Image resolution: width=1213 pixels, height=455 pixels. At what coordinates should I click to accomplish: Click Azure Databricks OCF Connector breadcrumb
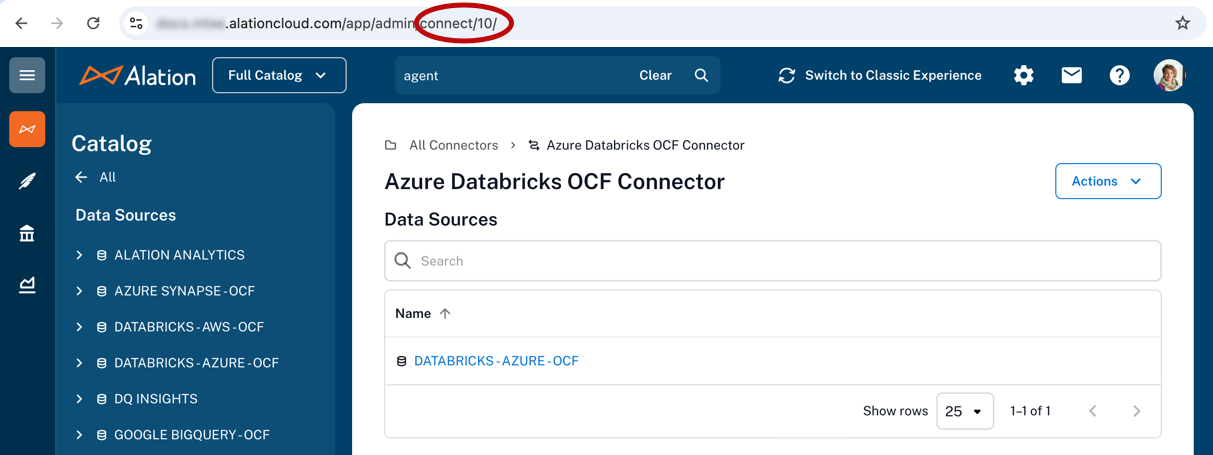(x=645, y=145)
